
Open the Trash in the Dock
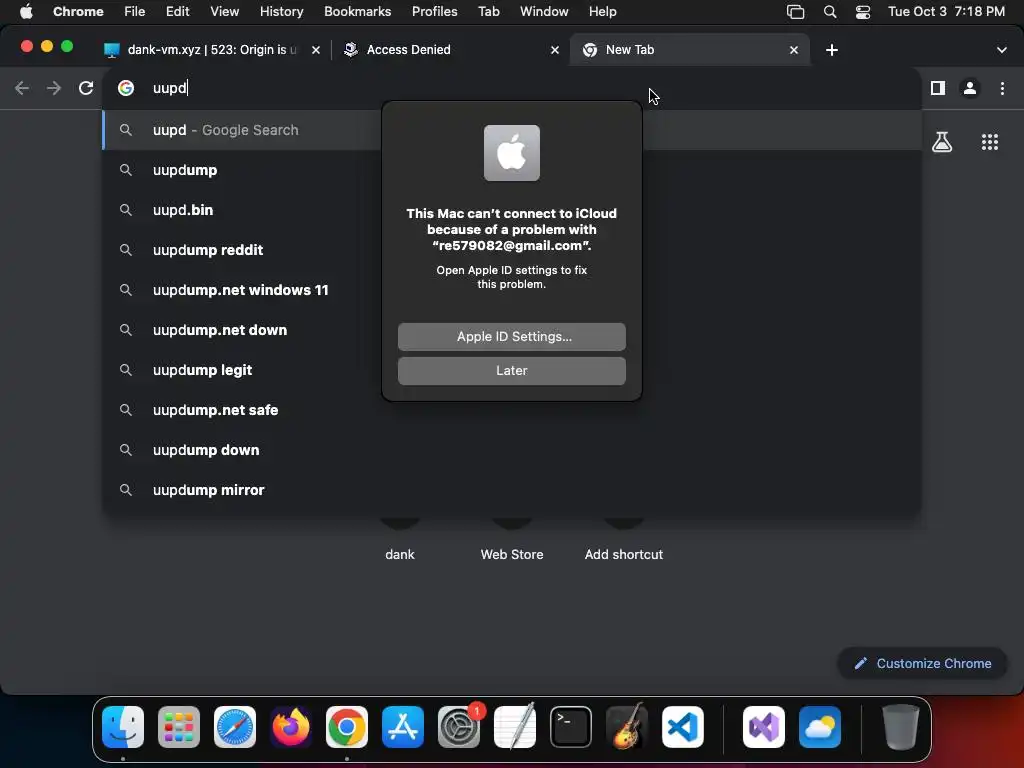coord(901,727)
